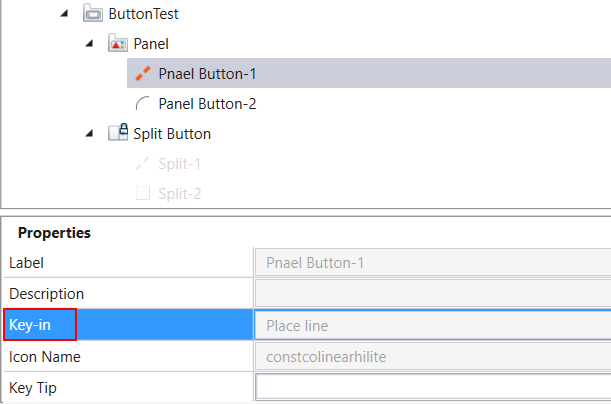Viewport: 611px width, 404px height.
Task: Click the Panel node icon
Action: pos(117,45)
